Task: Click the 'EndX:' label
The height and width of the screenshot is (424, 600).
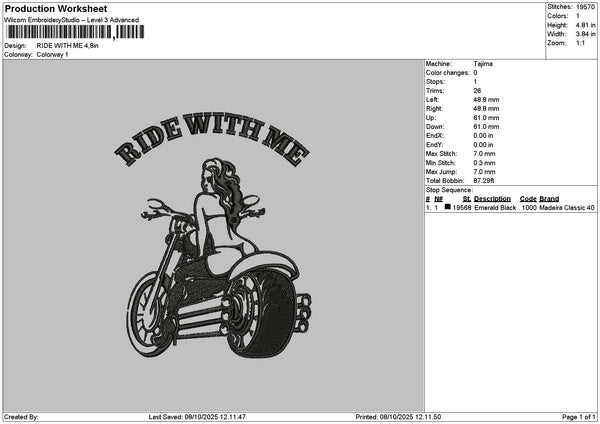Action: [x=434, y=135]
